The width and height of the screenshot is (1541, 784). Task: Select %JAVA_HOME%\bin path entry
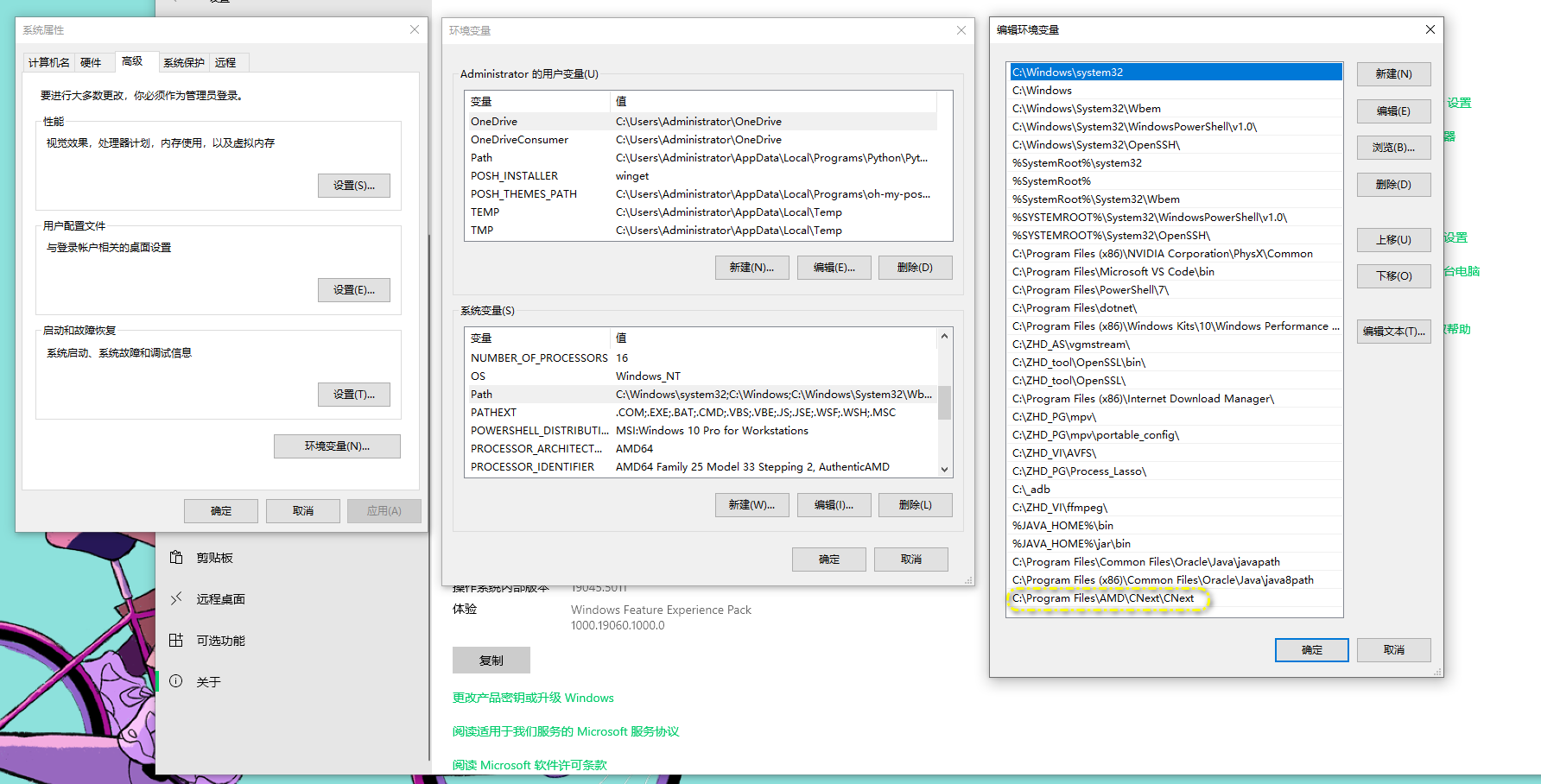pos(1176,526)
